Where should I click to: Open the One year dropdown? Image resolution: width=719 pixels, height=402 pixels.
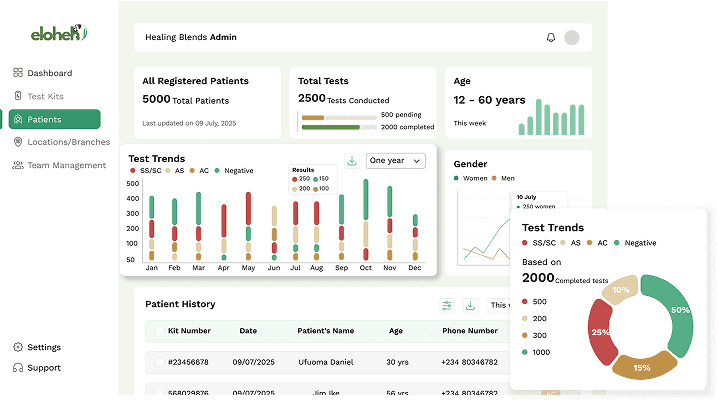tap(396, 161)
